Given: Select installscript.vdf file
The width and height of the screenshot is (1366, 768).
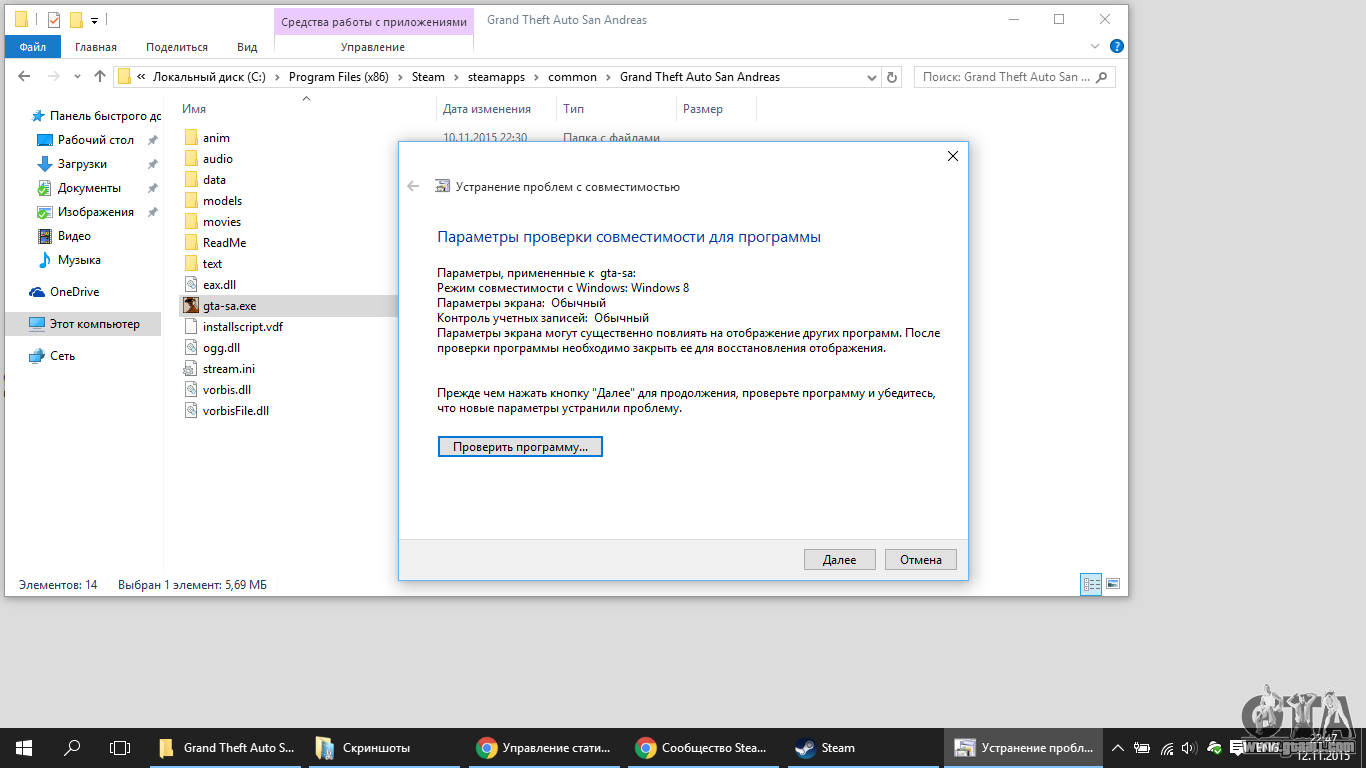Looking at the screenshot, I should click(x=242, y=327).
